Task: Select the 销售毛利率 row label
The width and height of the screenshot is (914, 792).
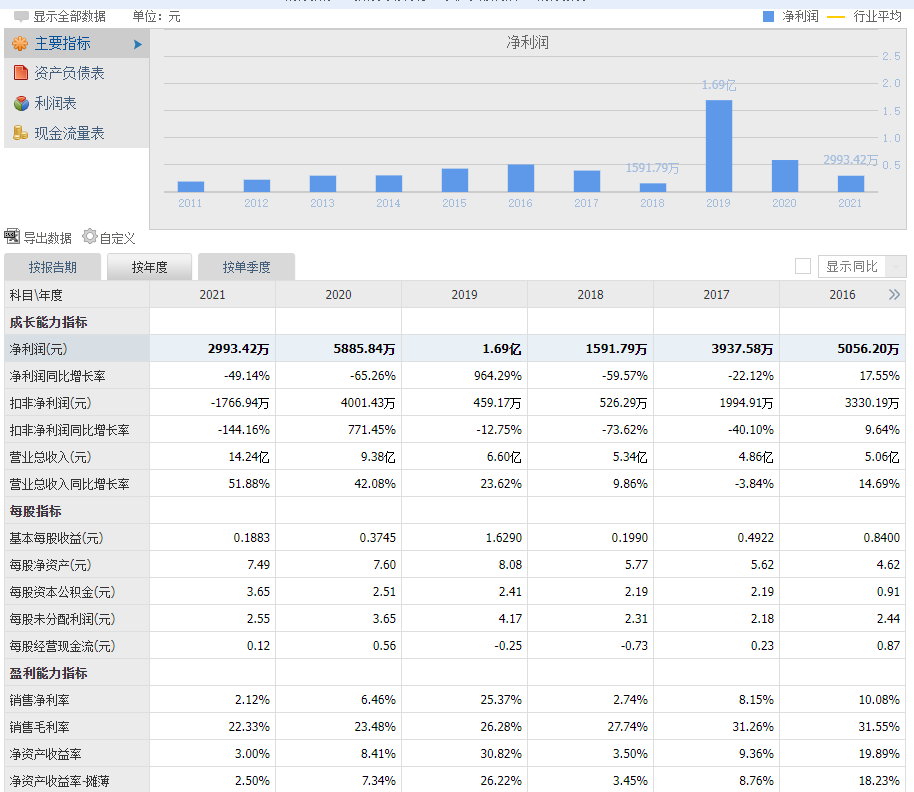Action: coord(39,727)
